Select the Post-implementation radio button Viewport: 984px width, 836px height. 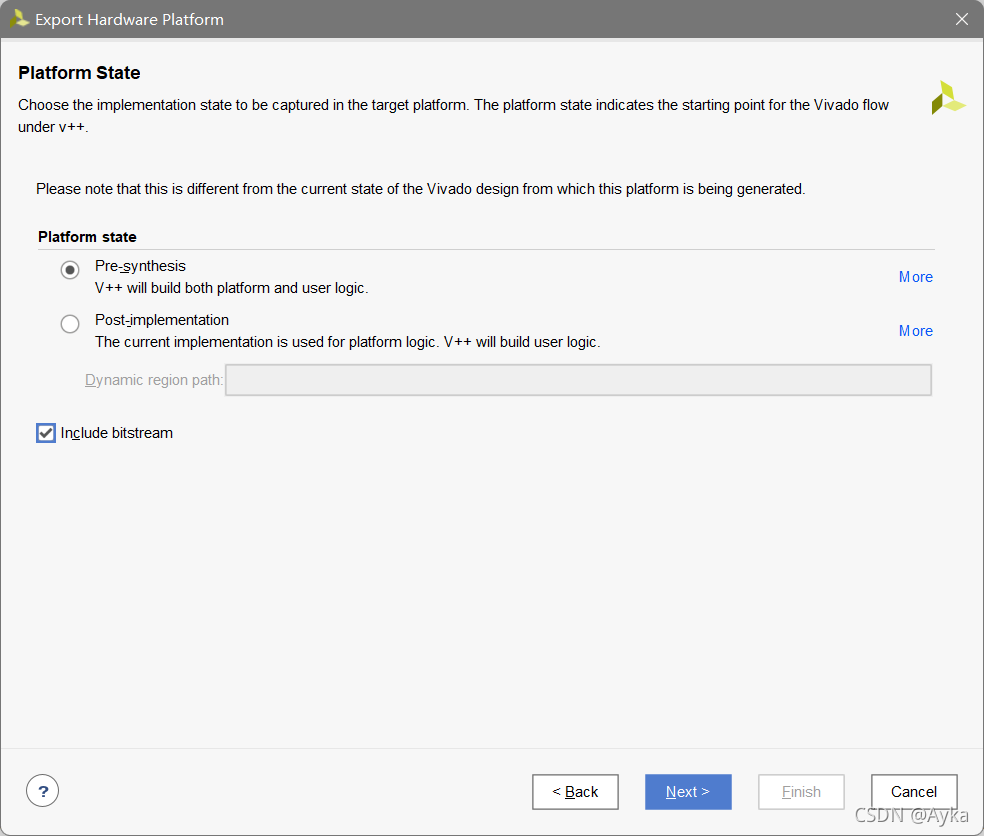tap(70, 324)
